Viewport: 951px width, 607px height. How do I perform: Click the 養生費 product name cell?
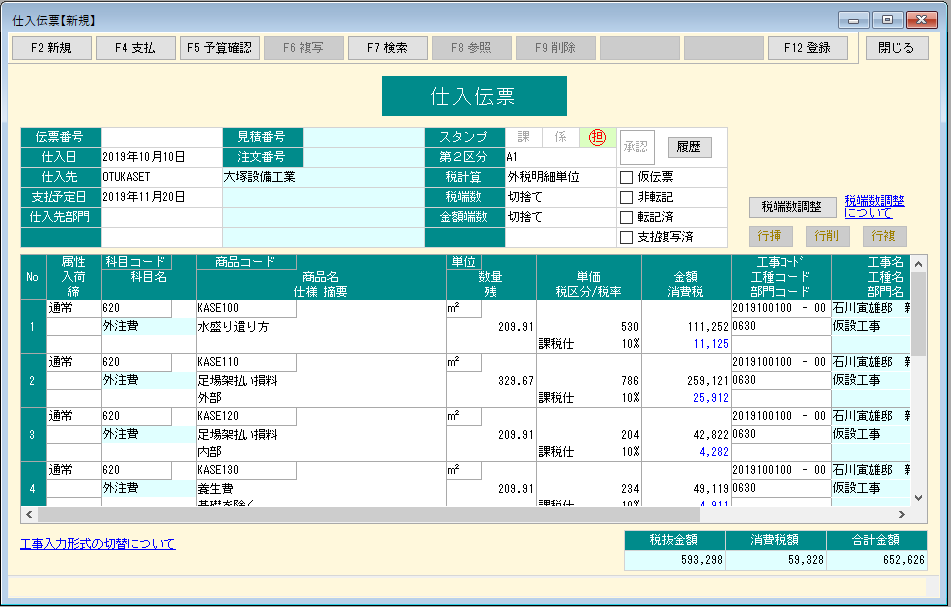click(x=321, y=489)
